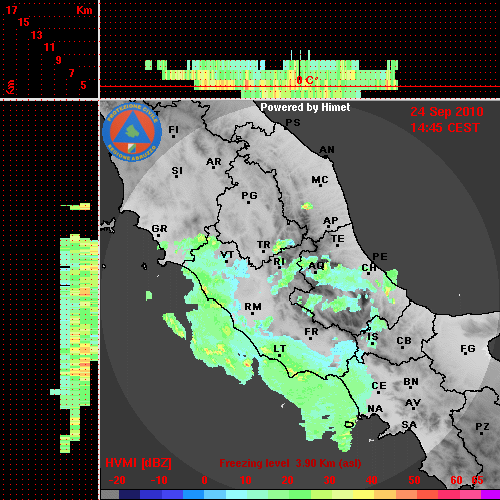This screenshot has height=500, width=500.
Task: Click the 7 height axis label
Action: [x=71, y=73]
